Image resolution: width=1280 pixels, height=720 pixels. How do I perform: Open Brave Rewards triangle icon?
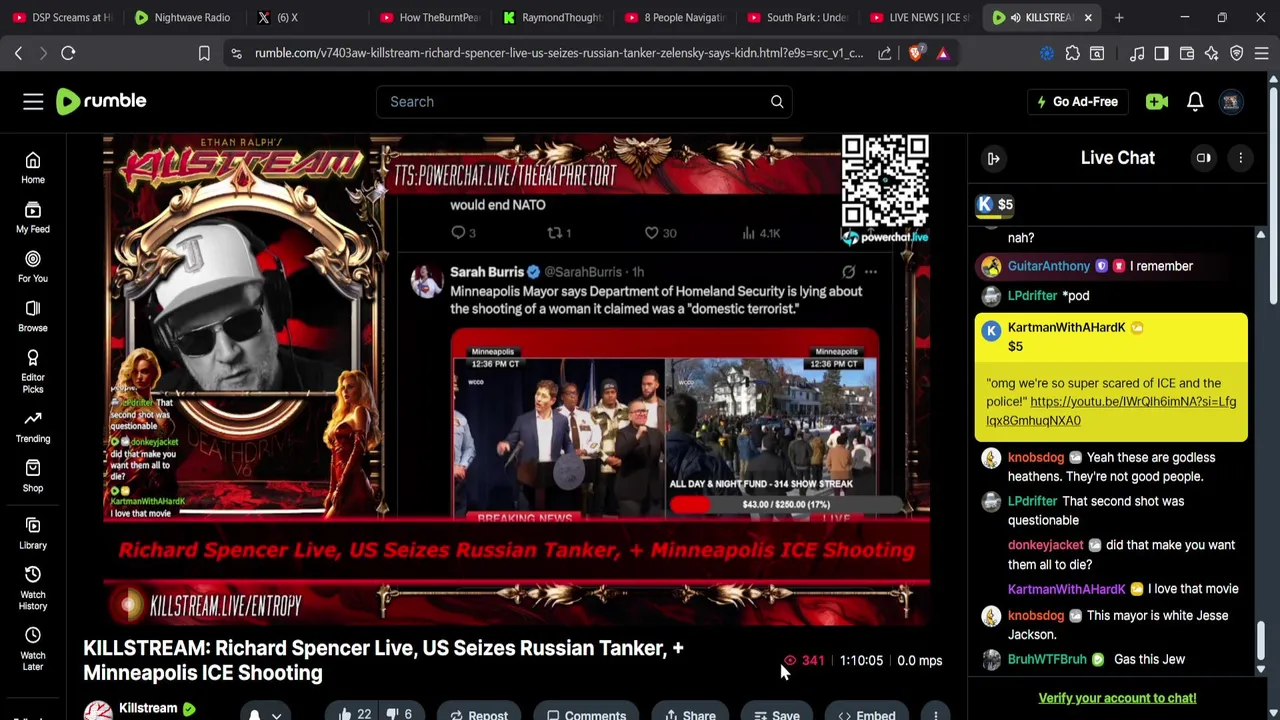click(942, 53)
